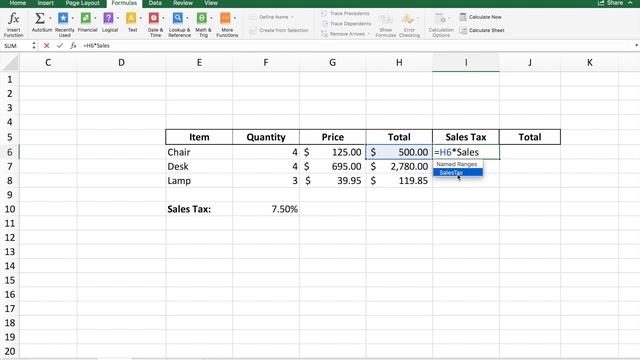
Task: Open the Math & Trig functions icon
Action: click(x=202, y=18)
